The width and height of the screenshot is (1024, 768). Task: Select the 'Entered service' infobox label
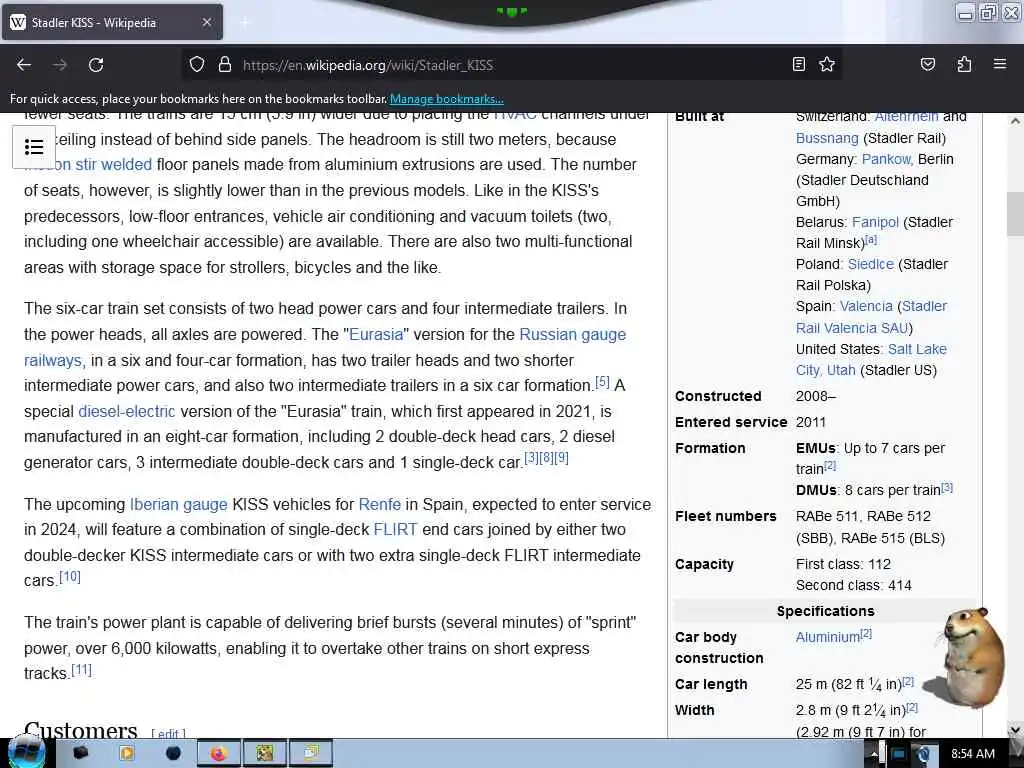[x=731, y=423]
